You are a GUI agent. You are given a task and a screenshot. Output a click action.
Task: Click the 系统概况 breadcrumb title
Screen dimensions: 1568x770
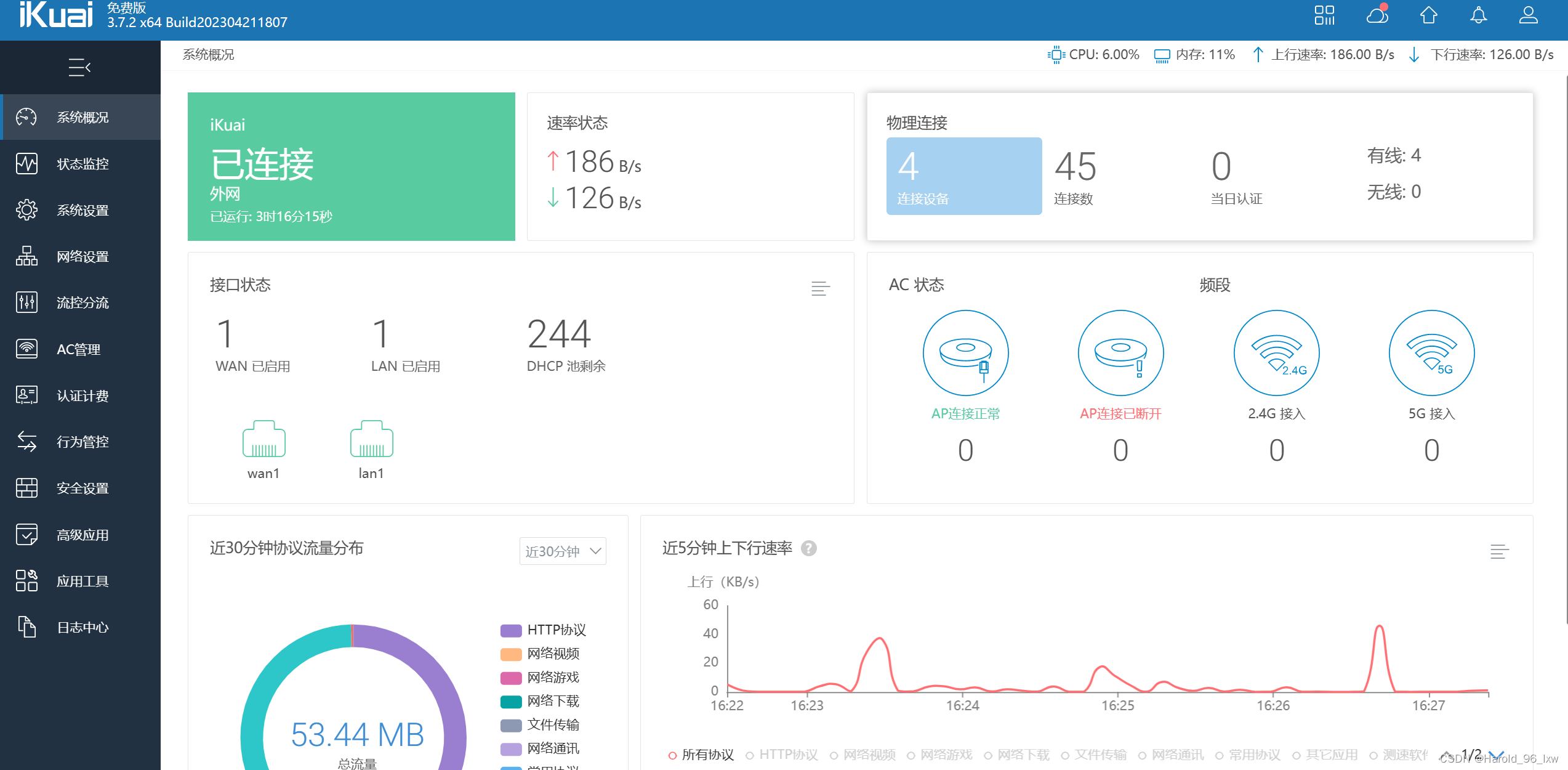pyautogui.click(x=208, y=55)
